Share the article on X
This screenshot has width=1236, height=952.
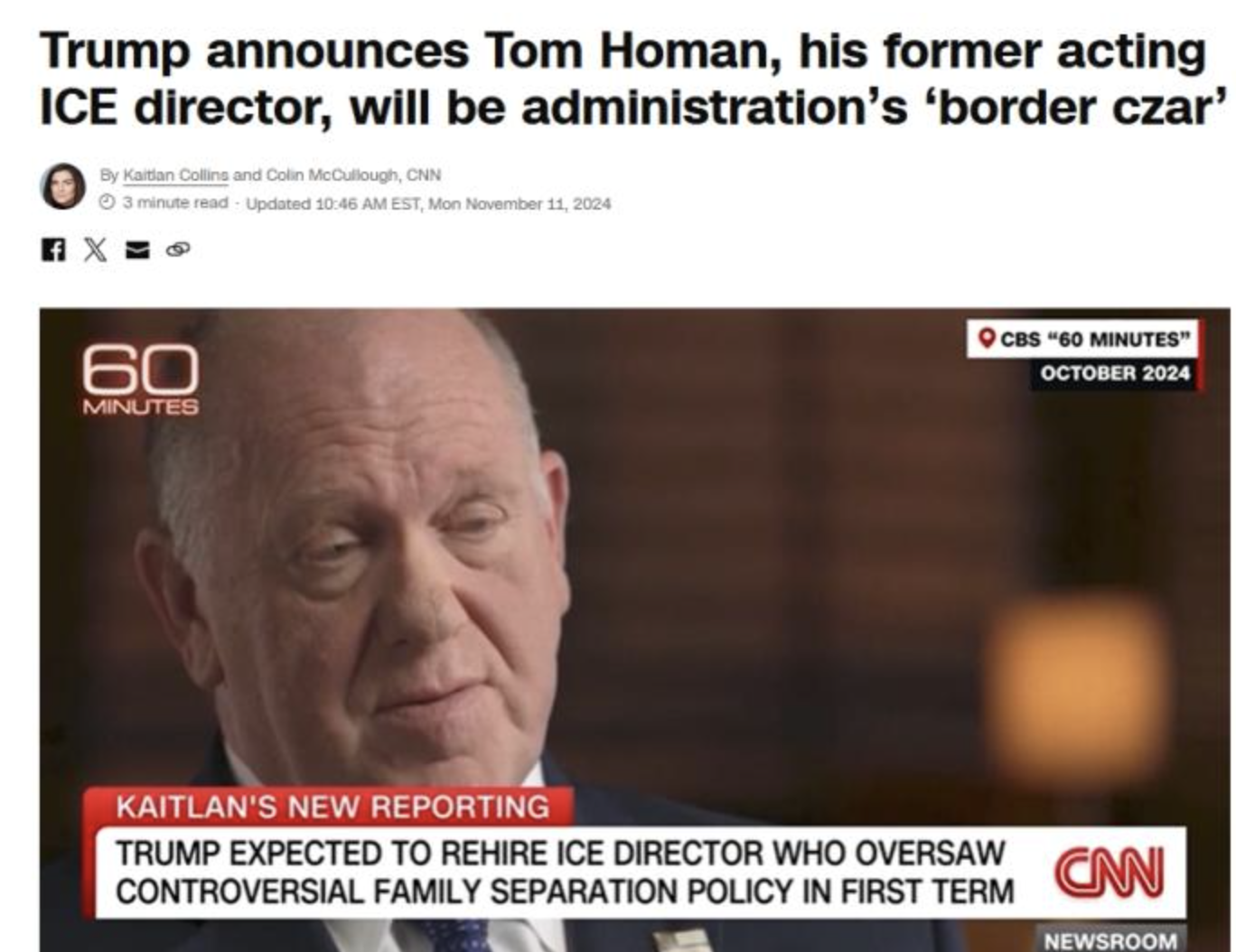[x=96, y=250]
